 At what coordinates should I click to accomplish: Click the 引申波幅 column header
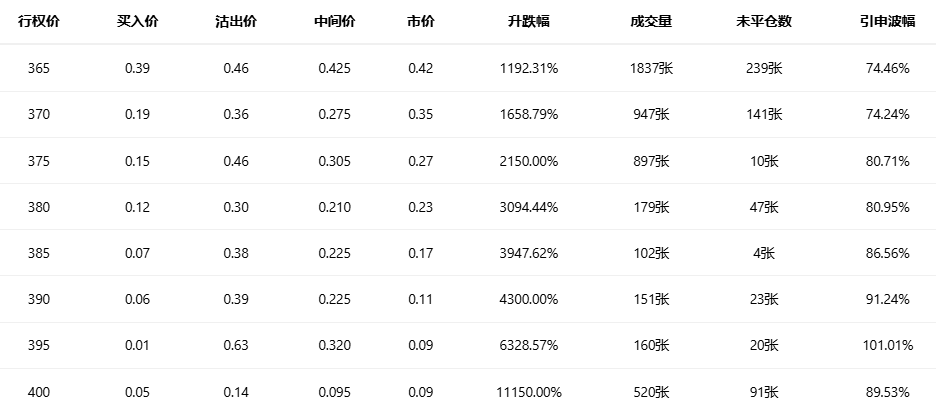(x=887, y=22)
